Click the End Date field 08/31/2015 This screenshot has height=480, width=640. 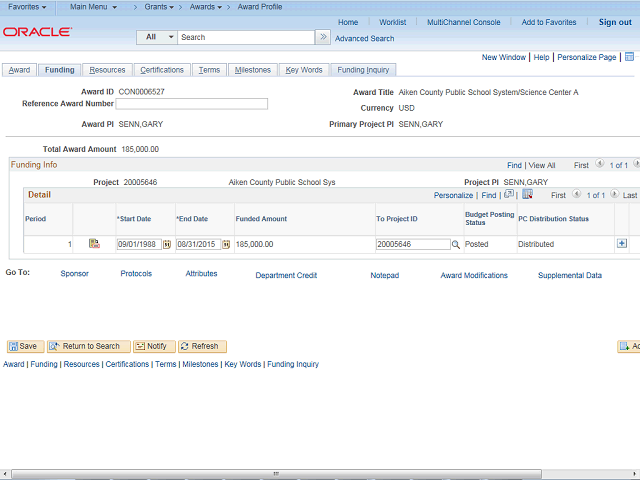[198, 244]
